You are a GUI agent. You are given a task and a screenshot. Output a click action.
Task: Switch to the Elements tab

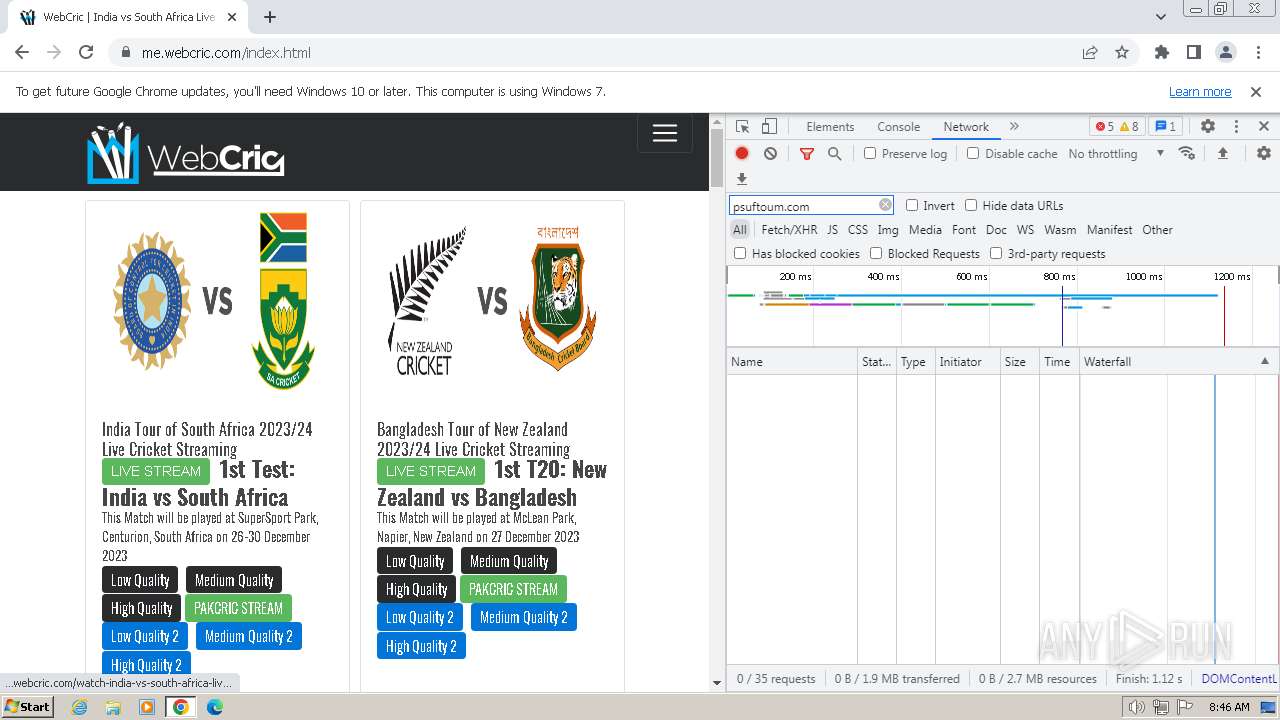pyautogui.click(x=830, y=127)
